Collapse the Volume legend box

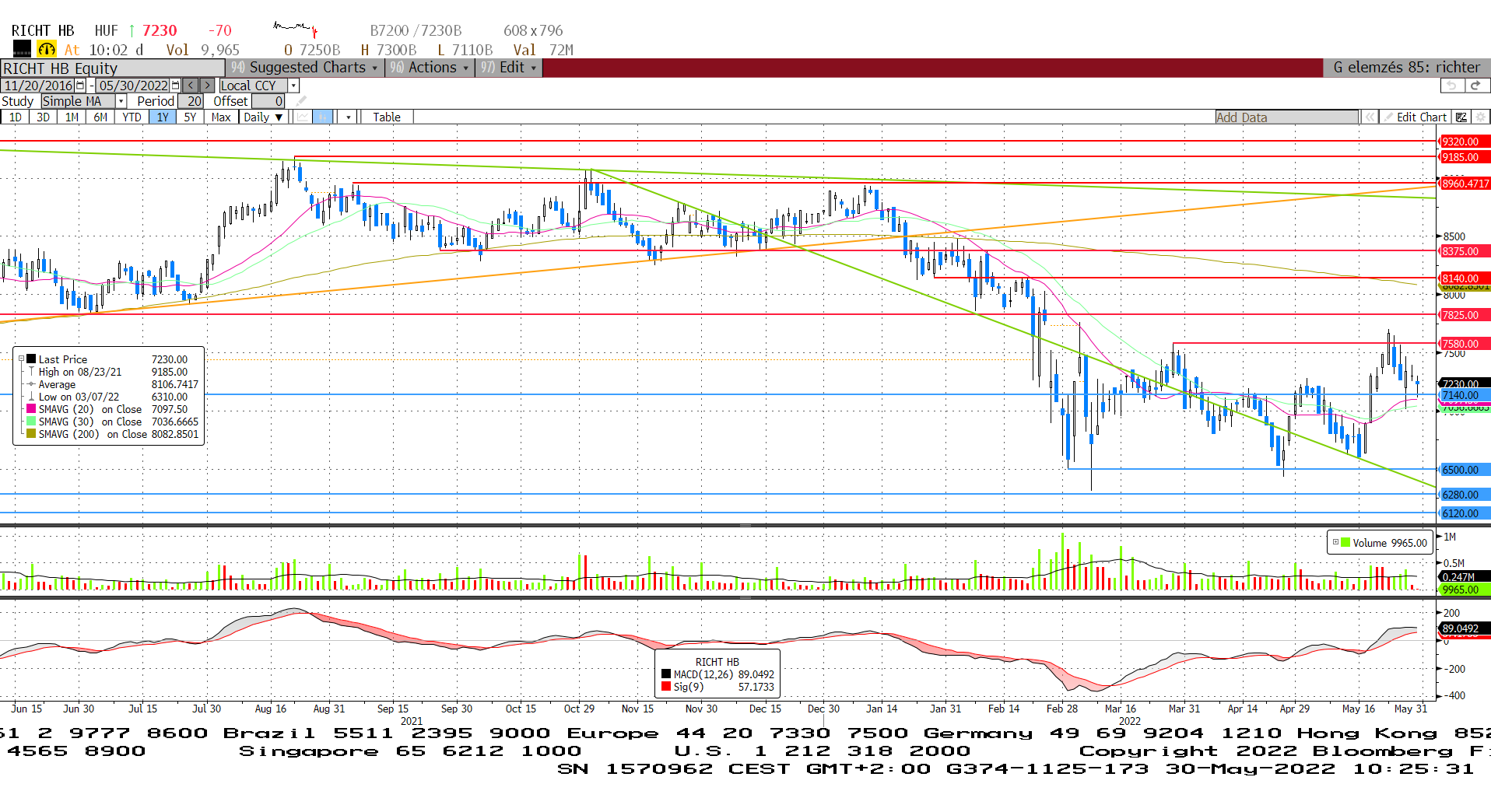(1335, 542)
